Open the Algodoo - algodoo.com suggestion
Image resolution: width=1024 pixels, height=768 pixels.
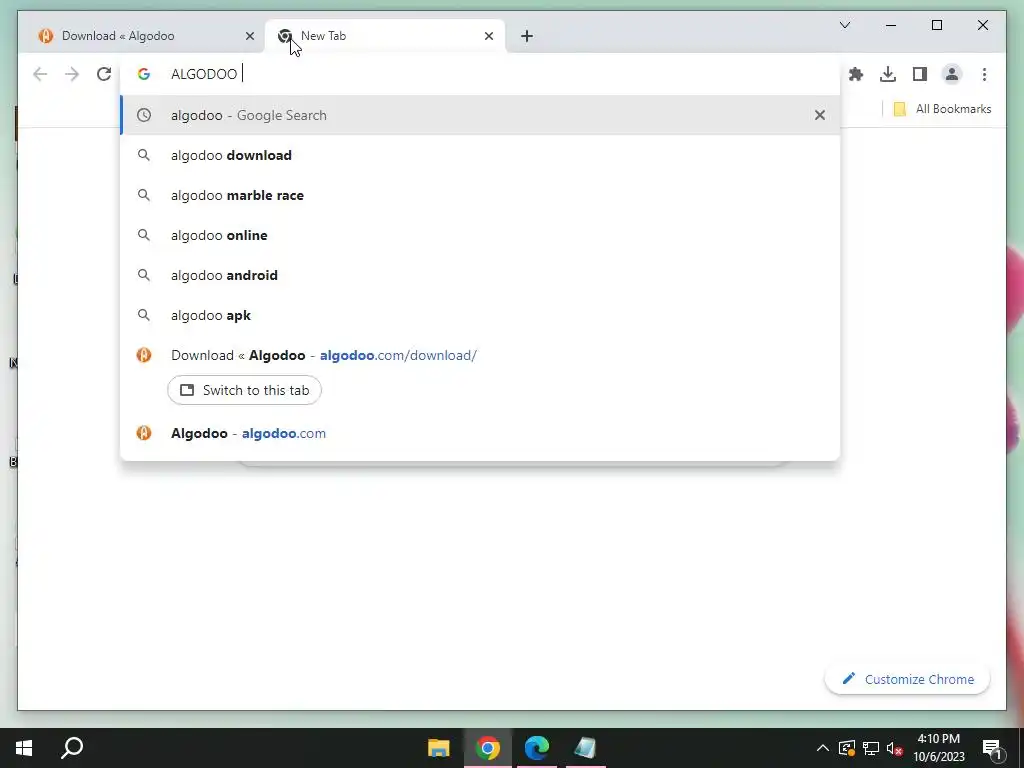point(480,433)
